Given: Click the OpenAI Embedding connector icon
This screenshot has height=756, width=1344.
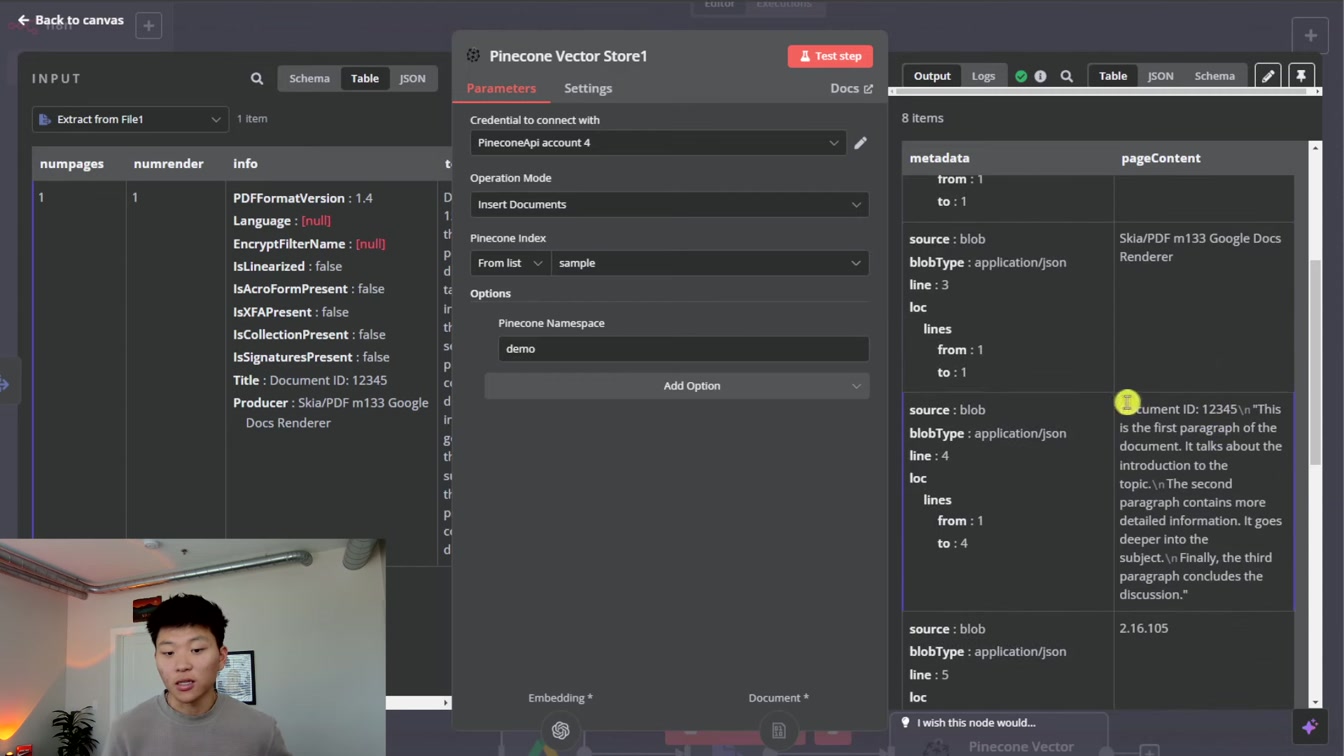Looking at the screenshot, I should click(561, 731).
